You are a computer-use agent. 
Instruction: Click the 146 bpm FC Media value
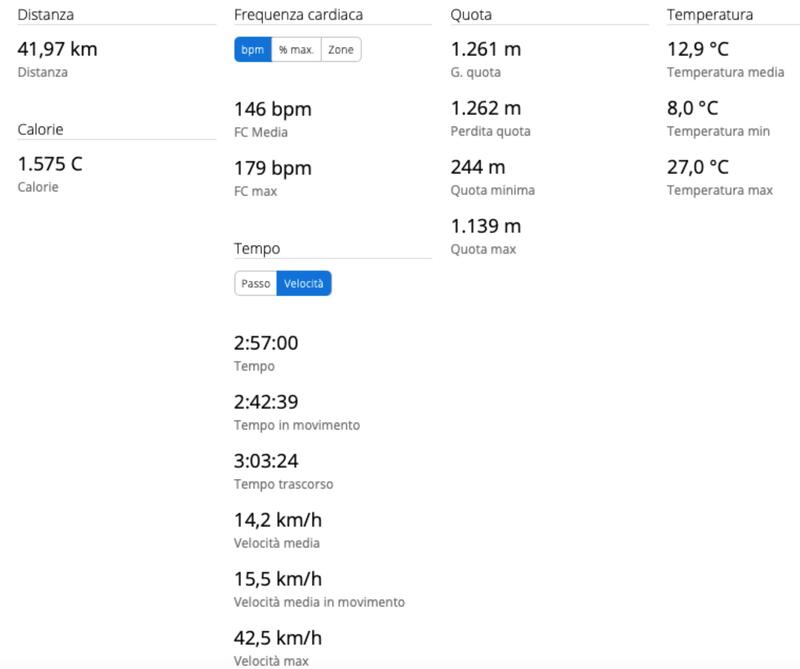273,109
